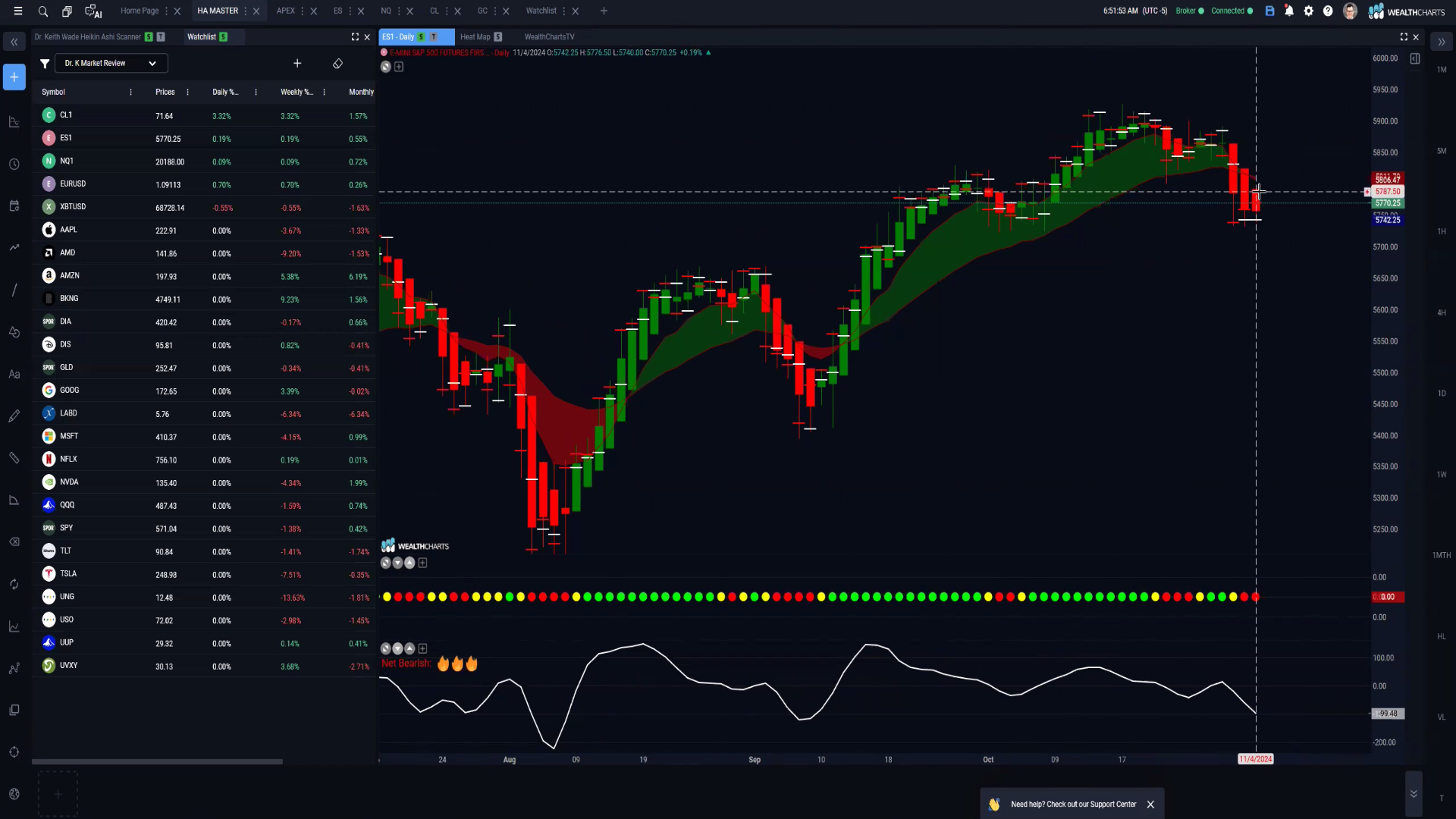Click the plus box on dots indicator pane

point(422,563)
